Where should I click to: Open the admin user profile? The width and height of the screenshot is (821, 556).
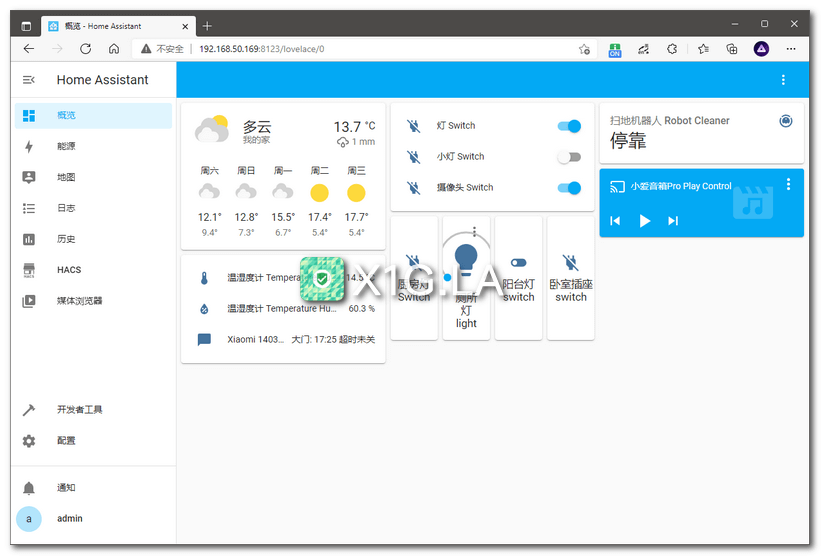[69, 519]
